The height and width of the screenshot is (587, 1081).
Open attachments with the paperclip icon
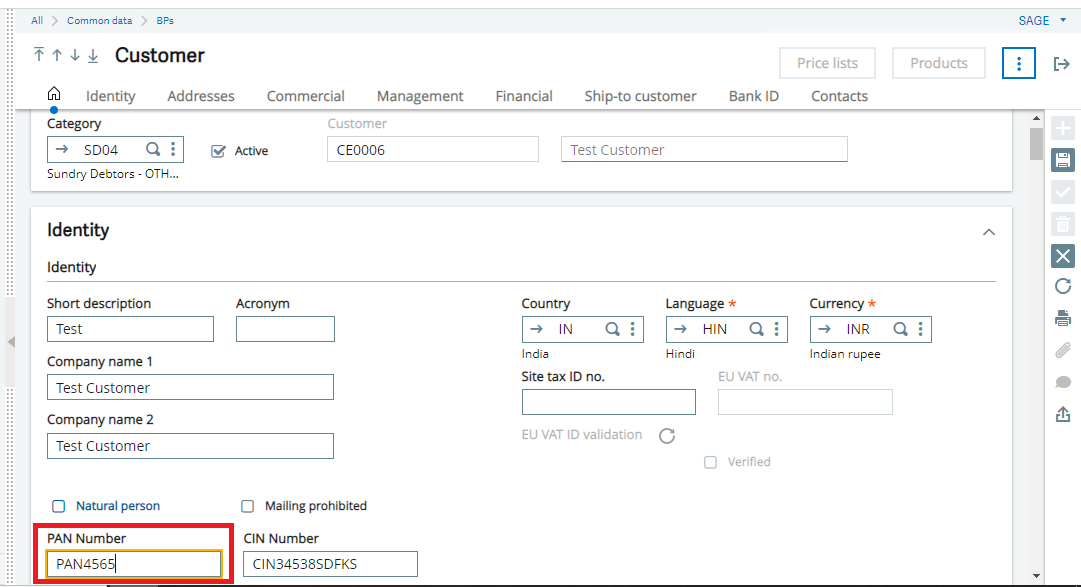pos(1062,350)
